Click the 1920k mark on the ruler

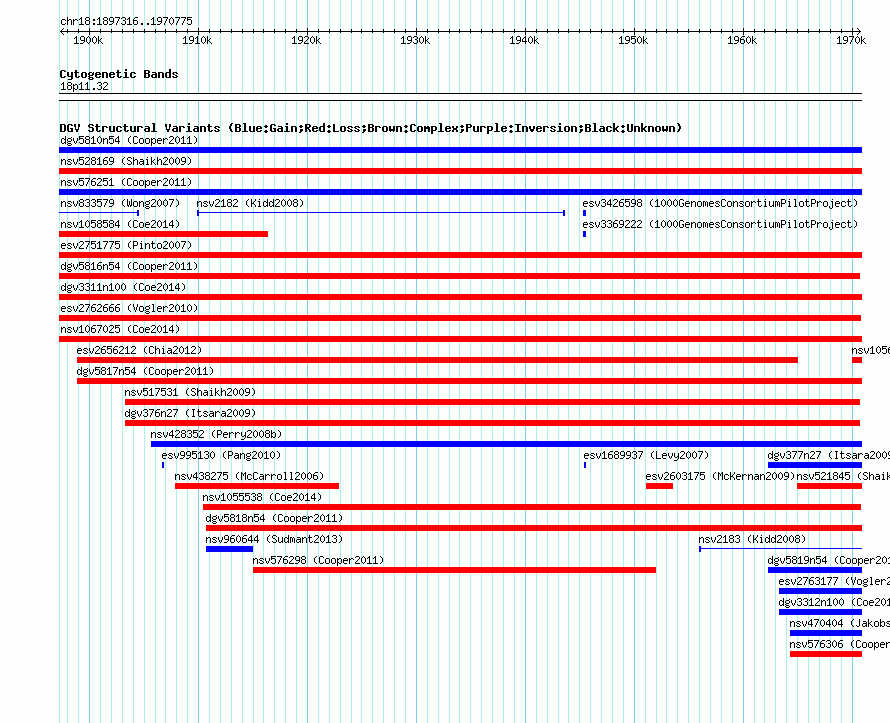(x=306, y=40)
